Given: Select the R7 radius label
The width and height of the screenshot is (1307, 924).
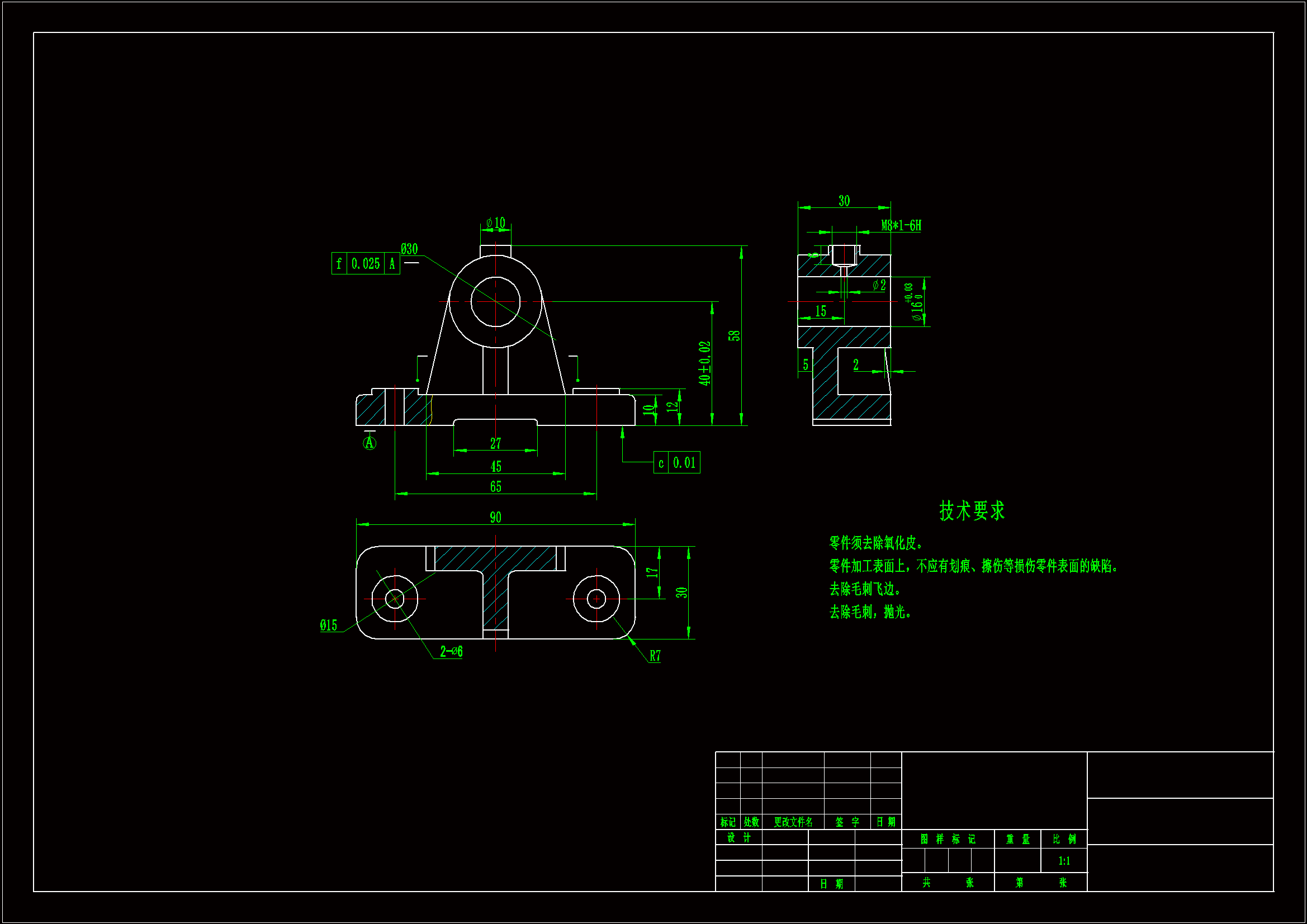Looking at the screenshot, I should (655, 656).
